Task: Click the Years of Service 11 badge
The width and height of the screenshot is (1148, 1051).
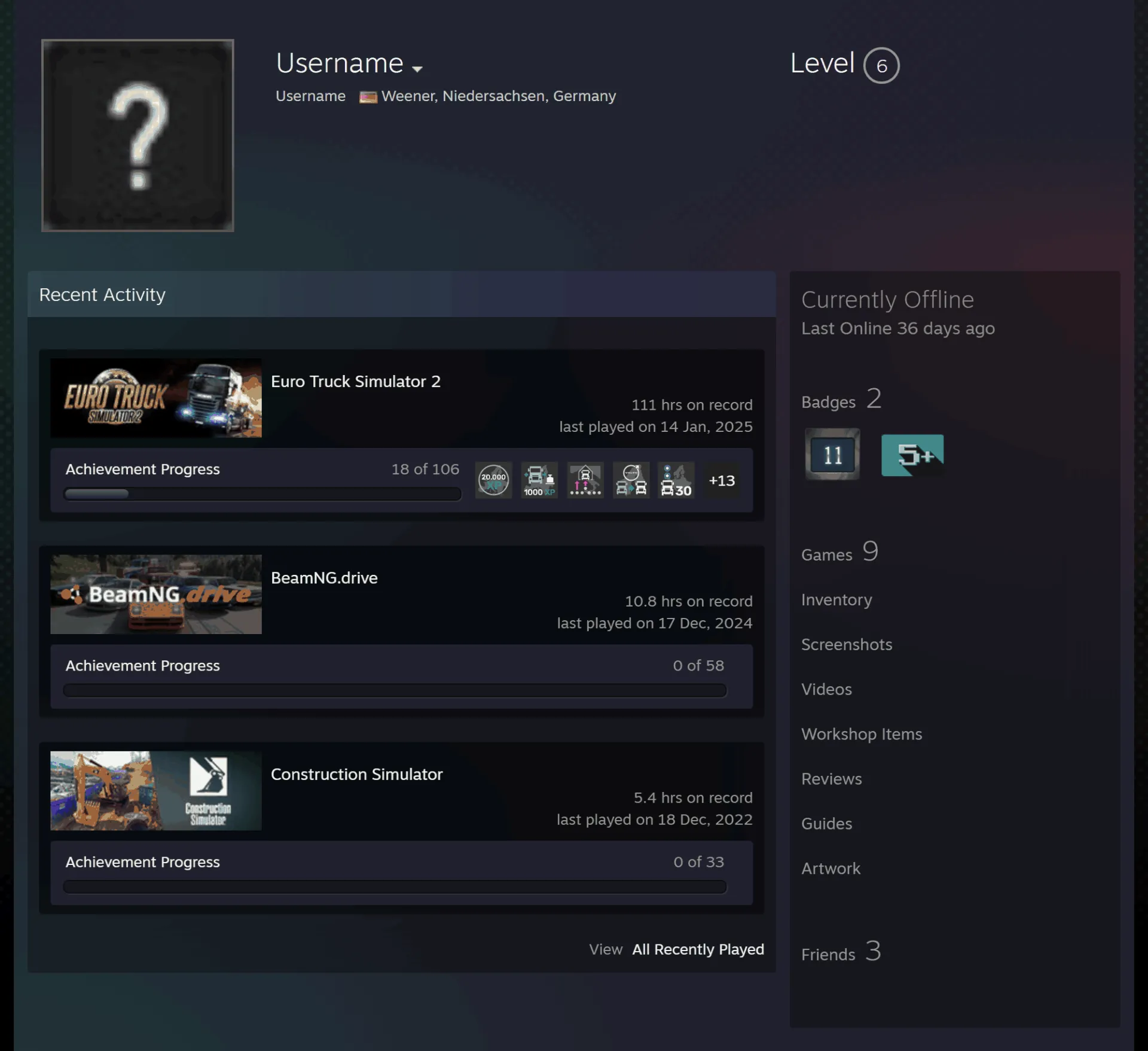Action: pos(832,455)
